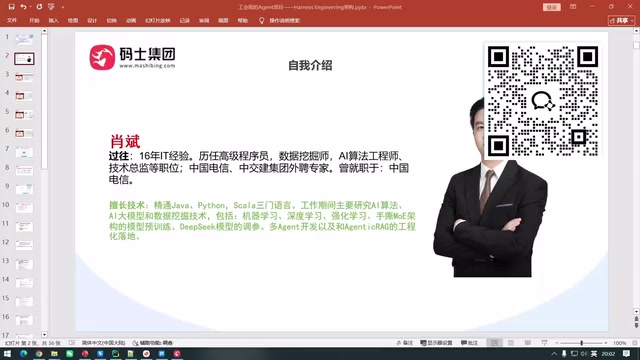
Task: Open ribbon display options icon
Action: point(573,7)
